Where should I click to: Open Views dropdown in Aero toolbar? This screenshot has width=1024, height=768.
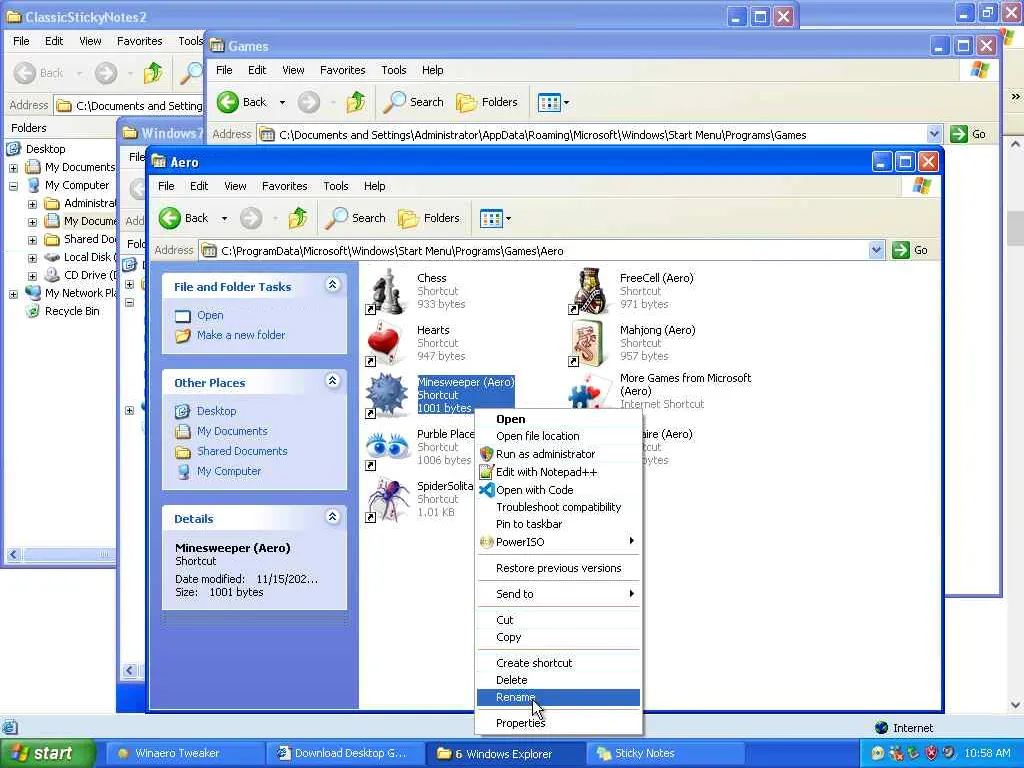[496, 218]
